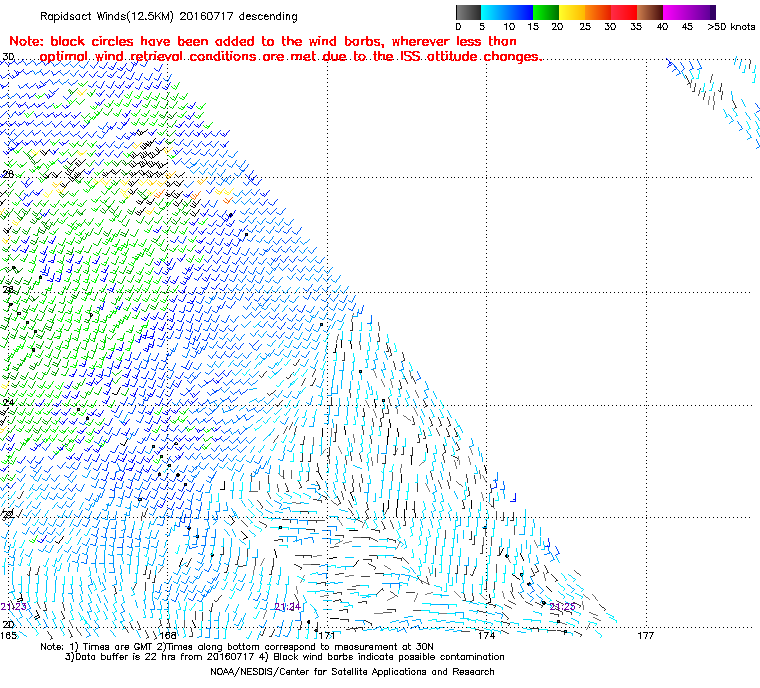
Task: Click the 'Data buffer is 22 hrs' footnote
Action: pos(285,657)
